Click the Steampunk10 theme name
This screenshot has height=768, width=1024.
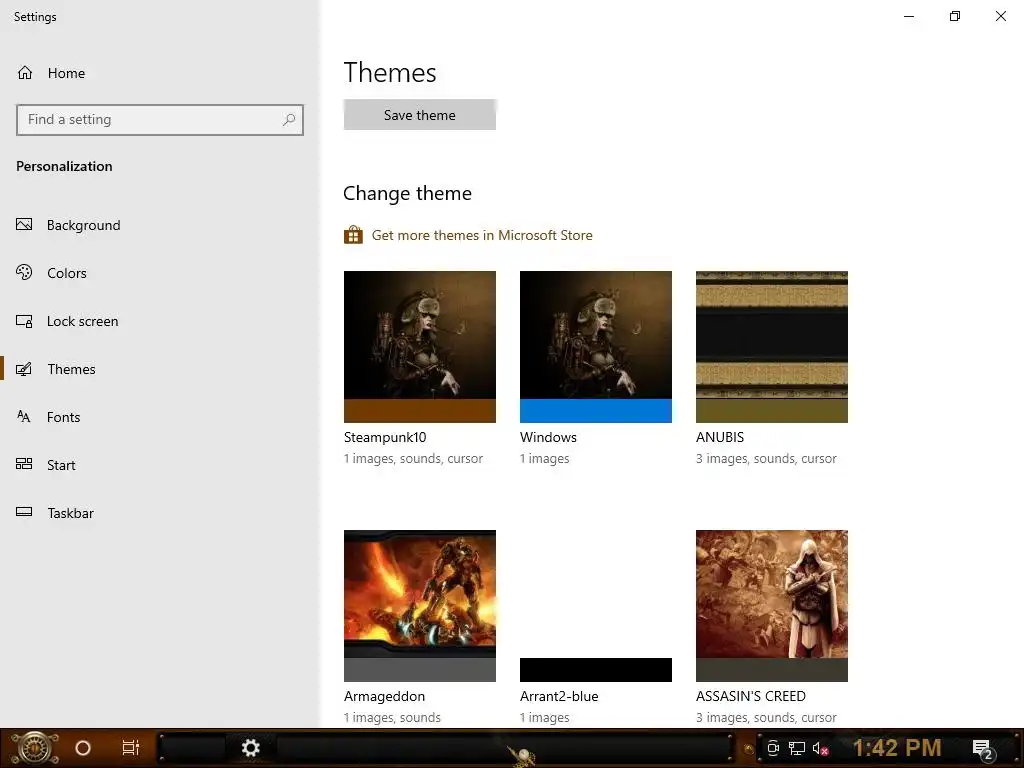tap(385, 438)
